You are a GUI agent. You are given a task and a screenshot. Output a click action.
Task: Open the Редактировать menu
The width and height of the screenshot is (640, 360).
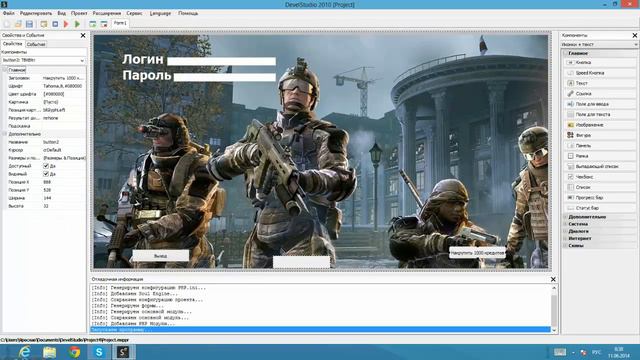point(36,13)
